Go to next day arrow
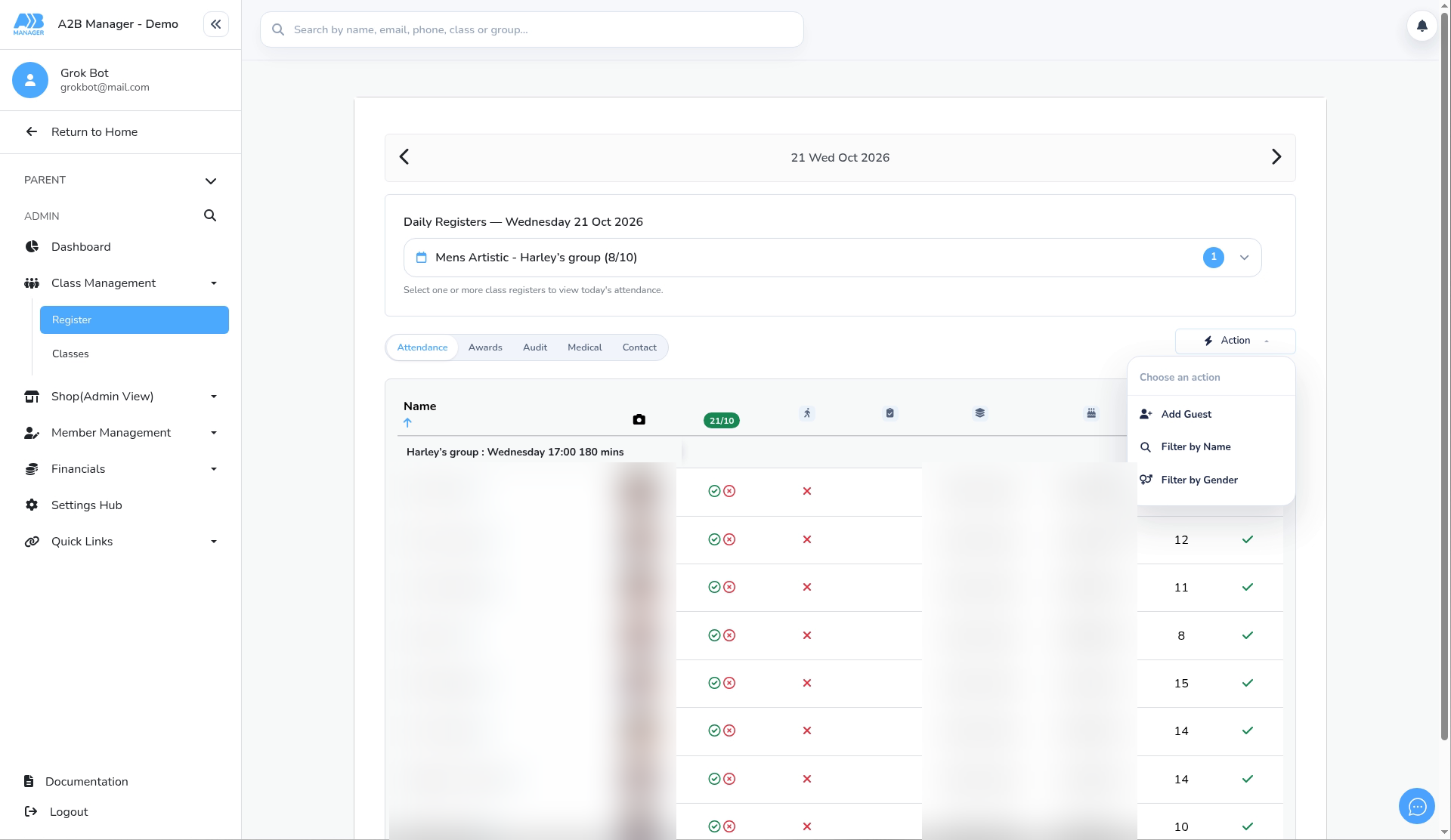The image size is (1451, 840). click(x=1276, y=157)
